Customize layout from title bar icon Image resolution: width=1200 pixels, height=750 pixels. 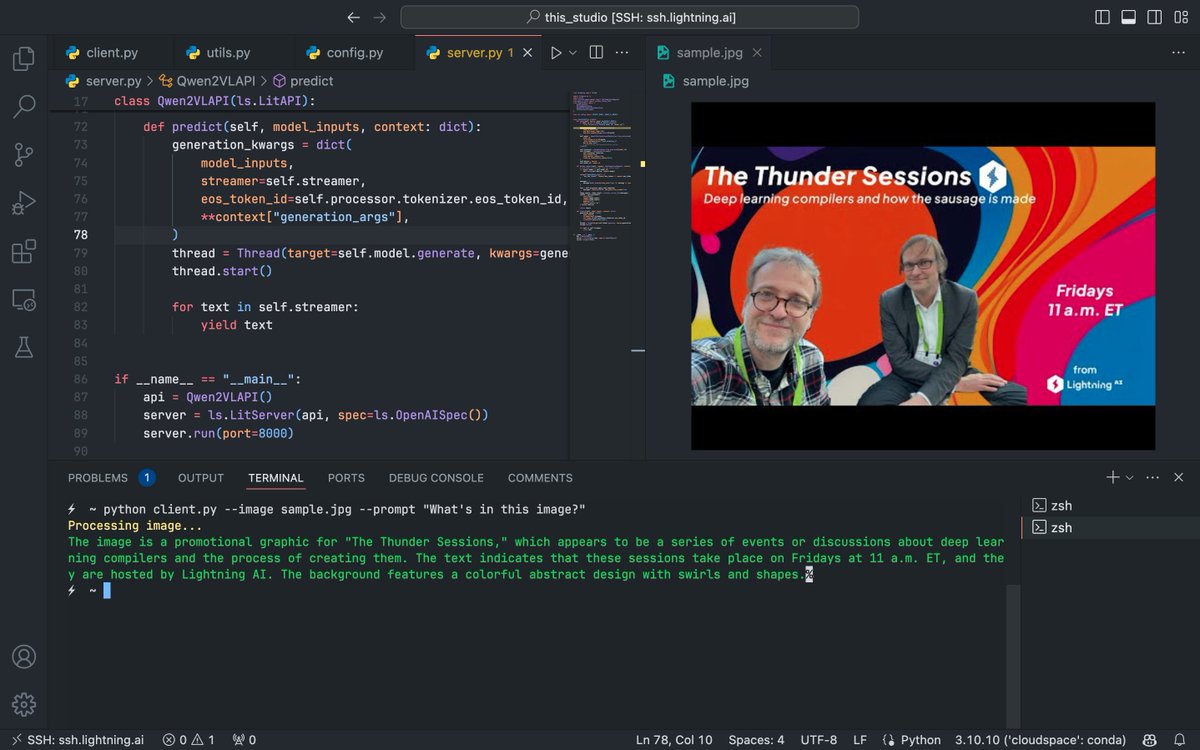click(x=1180, y=17)
